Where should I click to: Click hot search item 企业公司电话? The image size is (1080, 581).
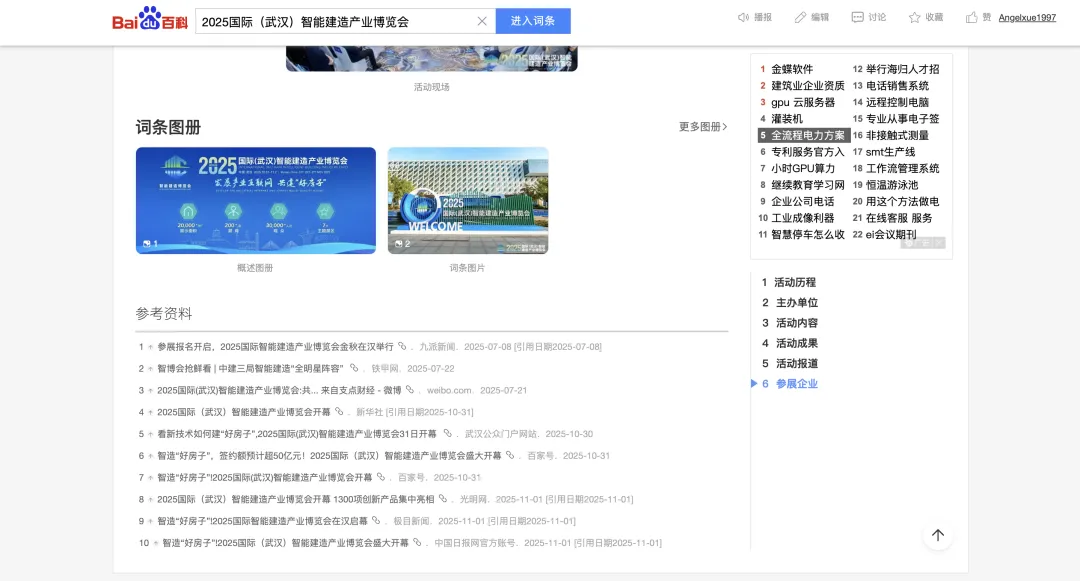point(802,201)
